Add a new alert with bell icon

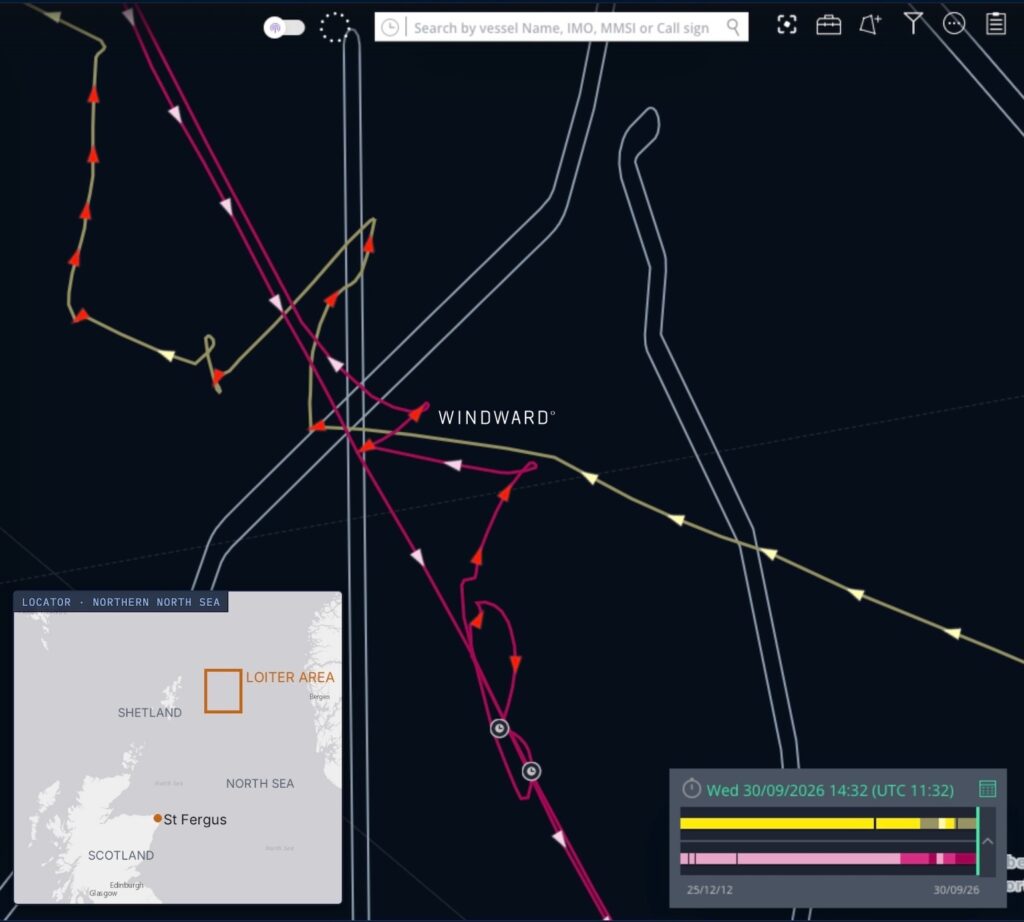(x=870, y=25)
